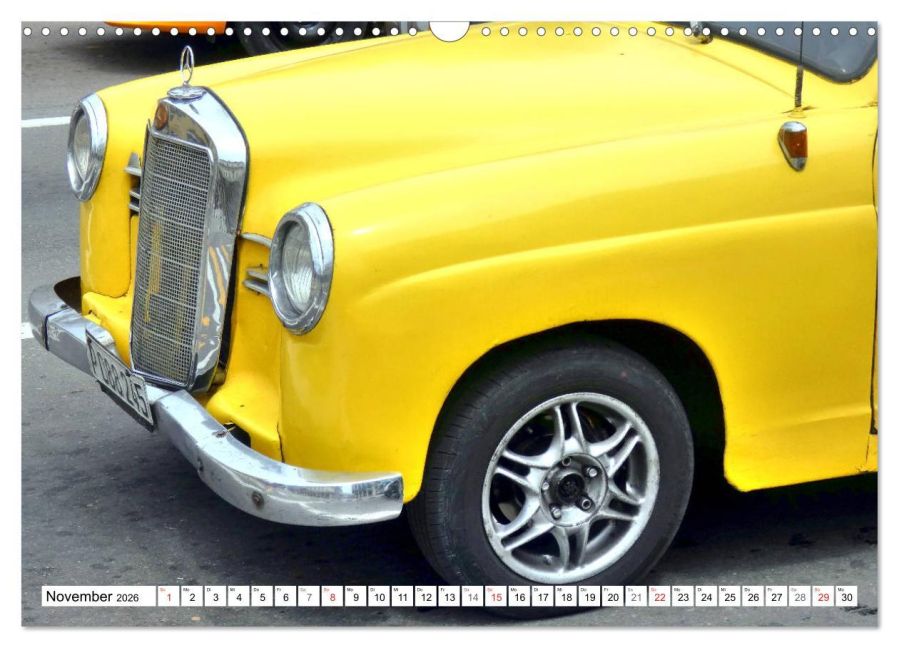Click the front license plate
899x648 pixels.
click(119, 377)
